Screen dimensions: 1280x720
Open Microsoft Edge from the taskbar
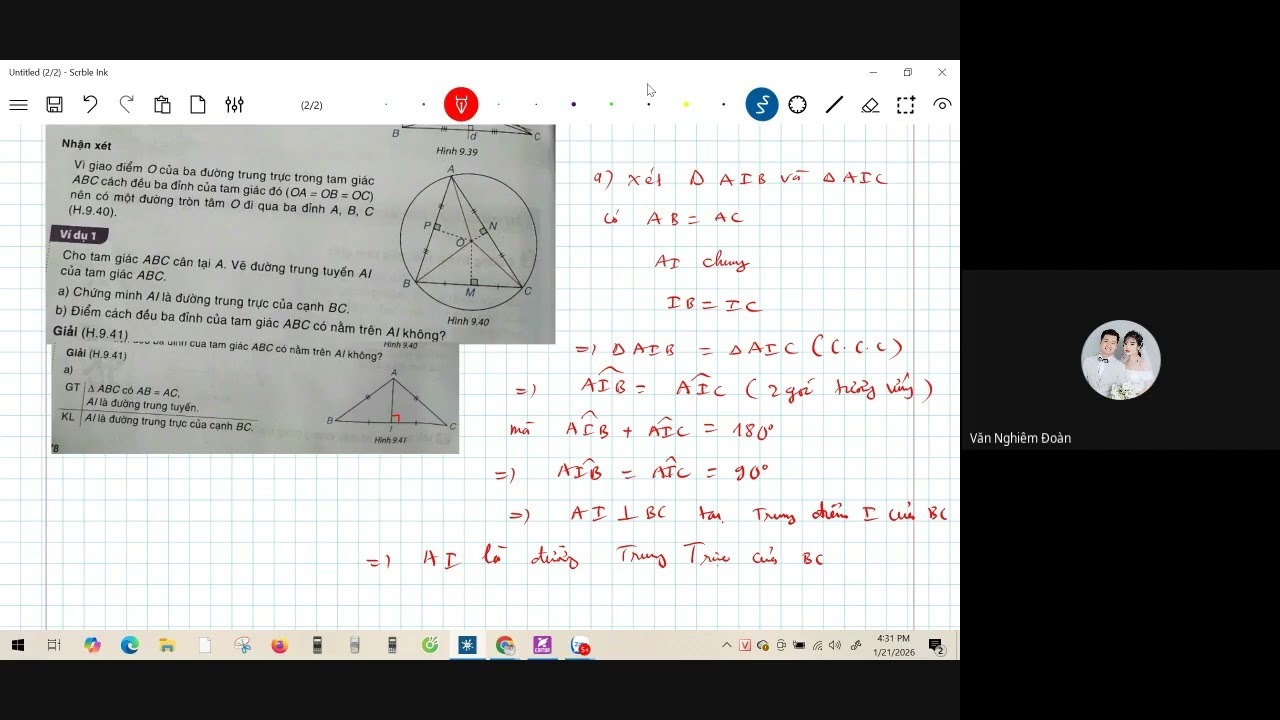(x=130, y=646)
